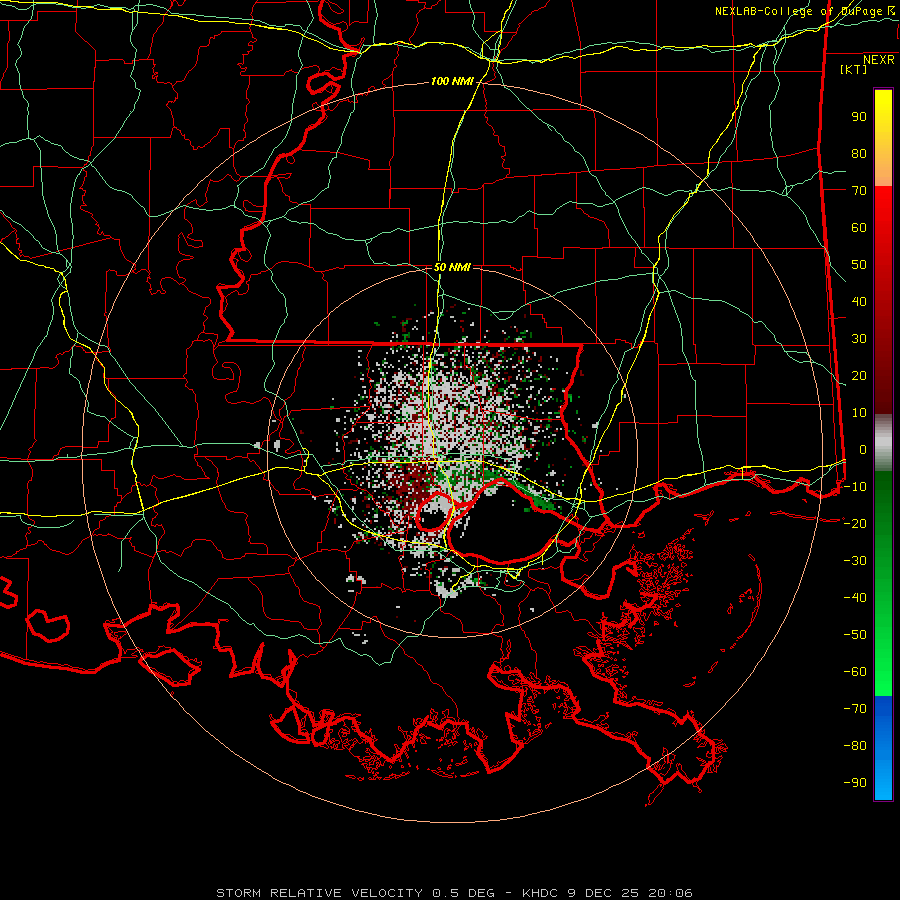Click the 10 value on velocity scale
This screenshot has width=900, height=900.
pos(859,413)
